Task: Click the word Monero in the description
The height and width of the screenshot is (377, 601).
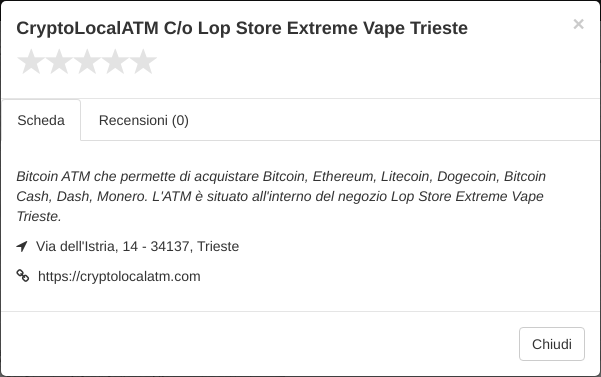Action: coord(122,196)
